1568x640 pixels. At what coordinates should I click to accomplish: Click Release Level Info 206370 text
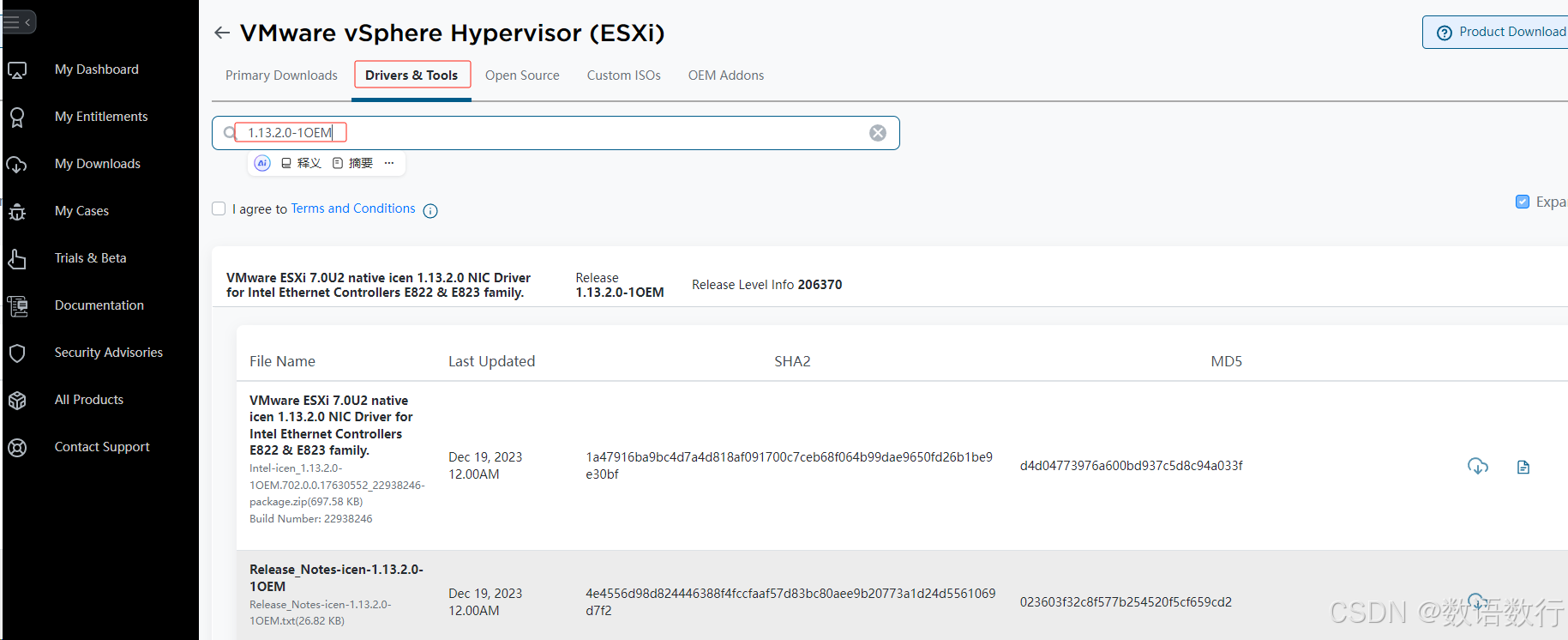[x=767, y=285]
